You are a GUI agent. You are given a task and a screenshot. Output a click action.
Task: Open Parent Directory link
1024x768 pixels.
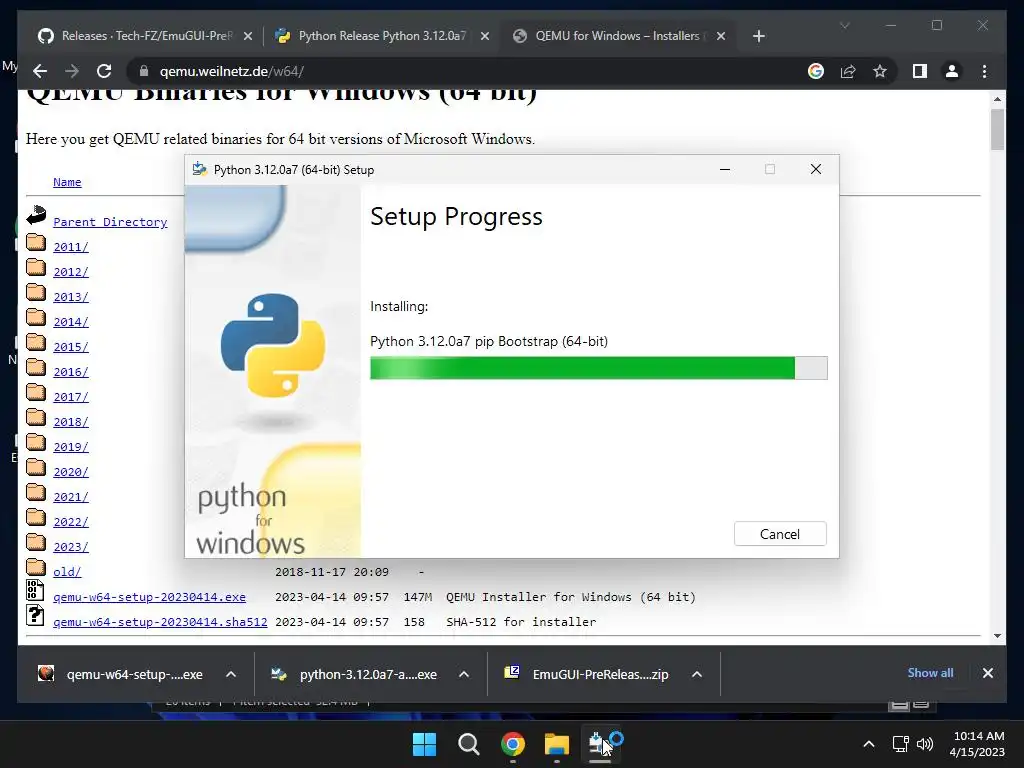coord(110,222)
